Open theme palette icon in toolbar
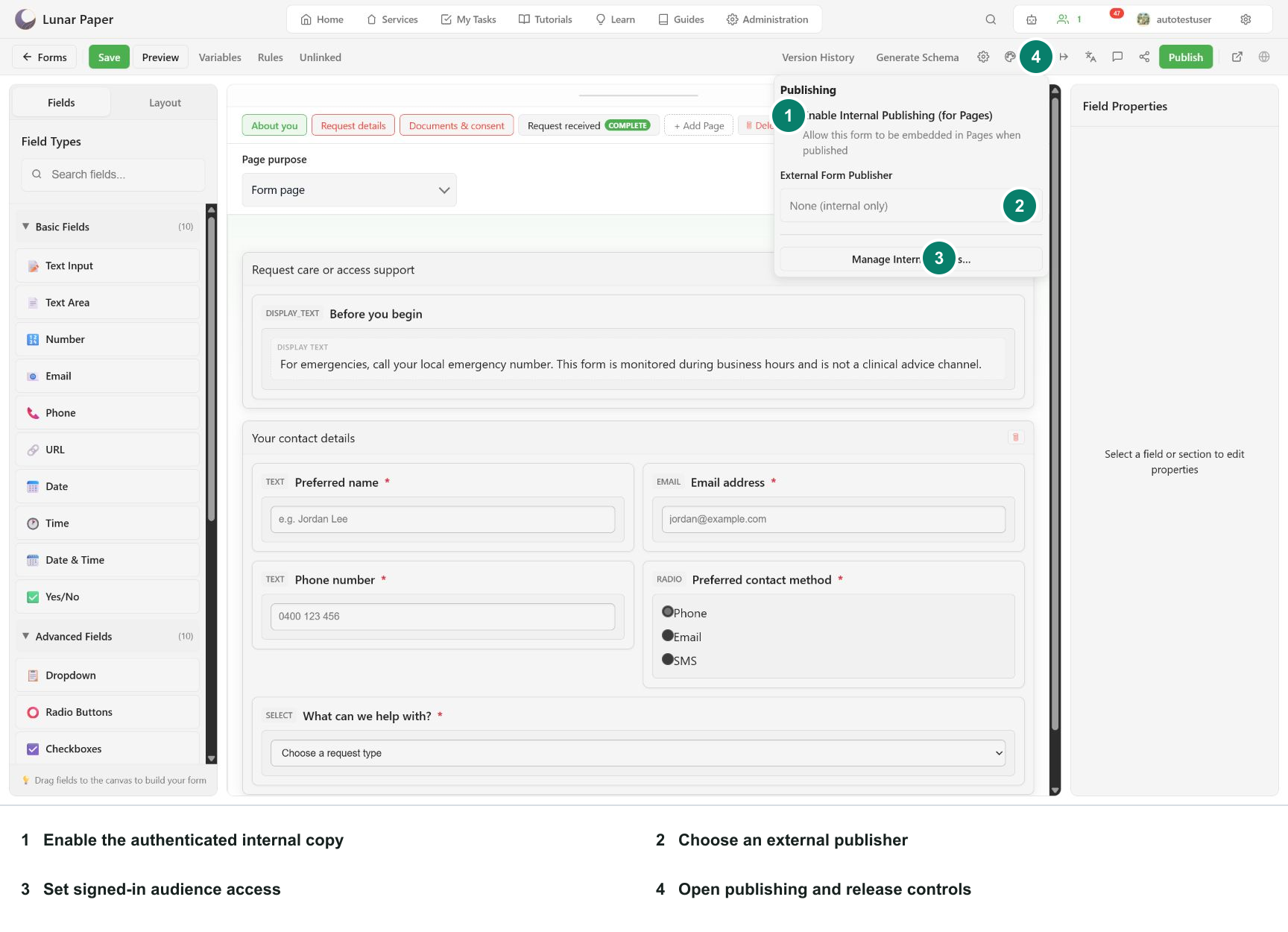This screenshot has width=1288, height=932. 1010,57
